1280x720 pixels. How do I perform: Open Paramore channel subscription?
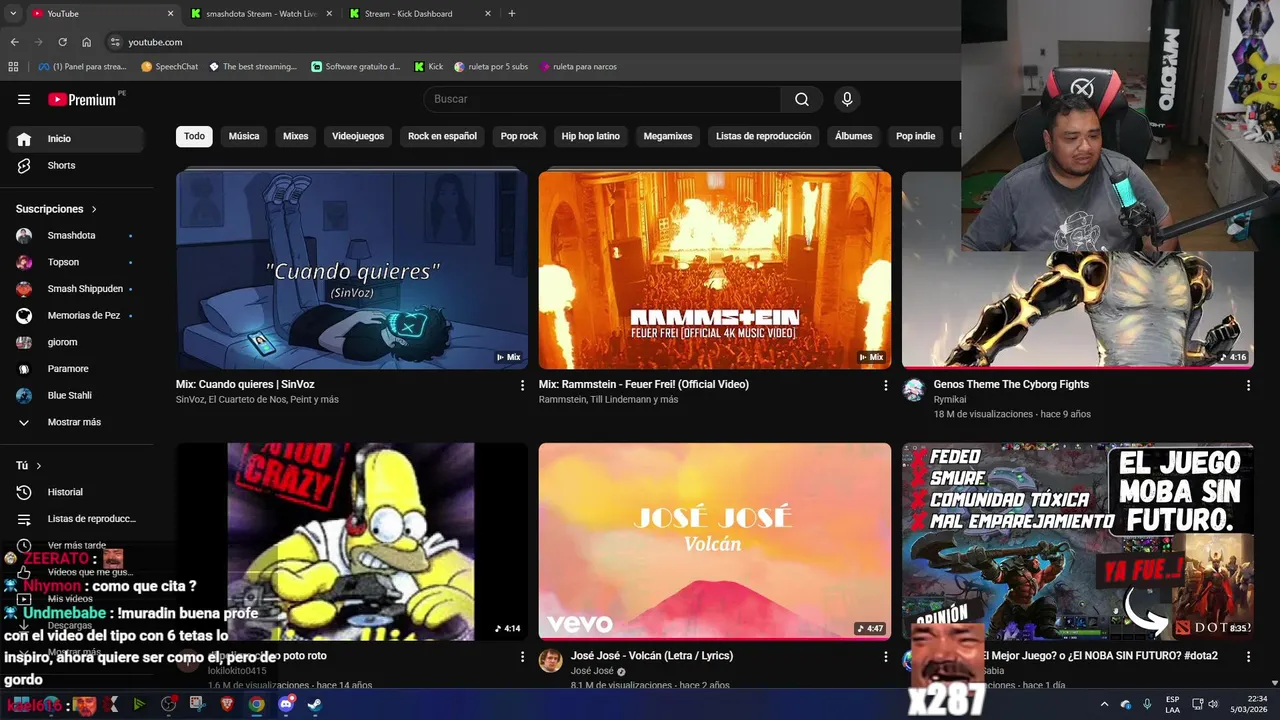click(76, 369)
